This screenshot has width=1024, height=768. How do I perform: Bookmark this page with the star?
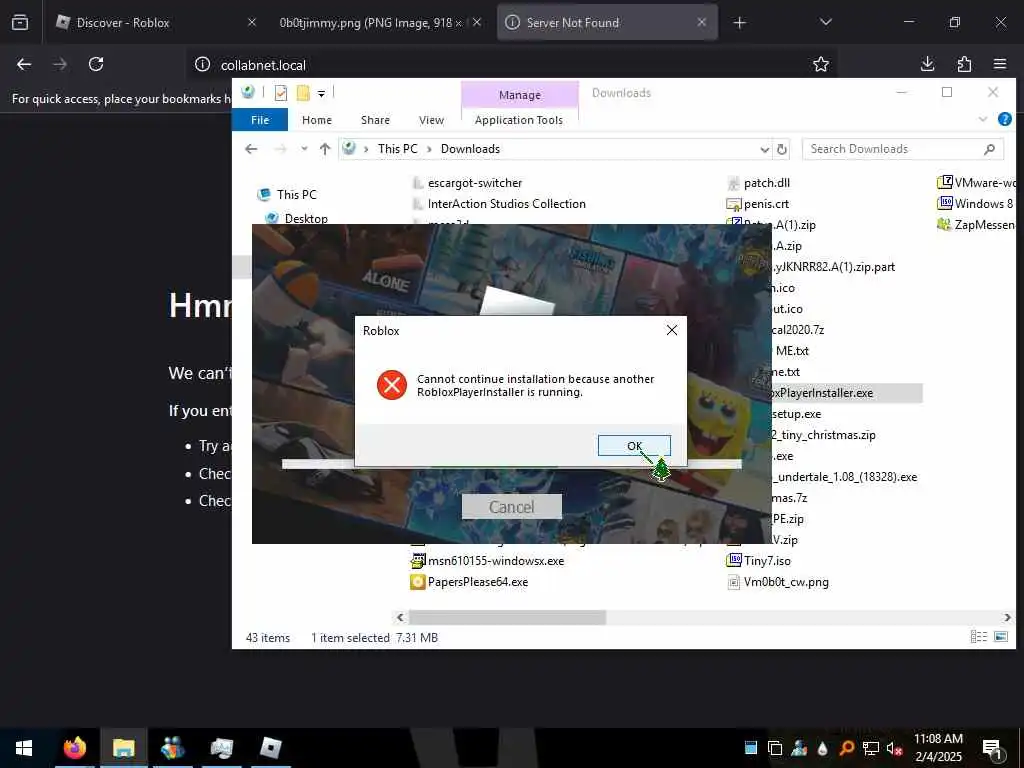[x=821, y=65]
